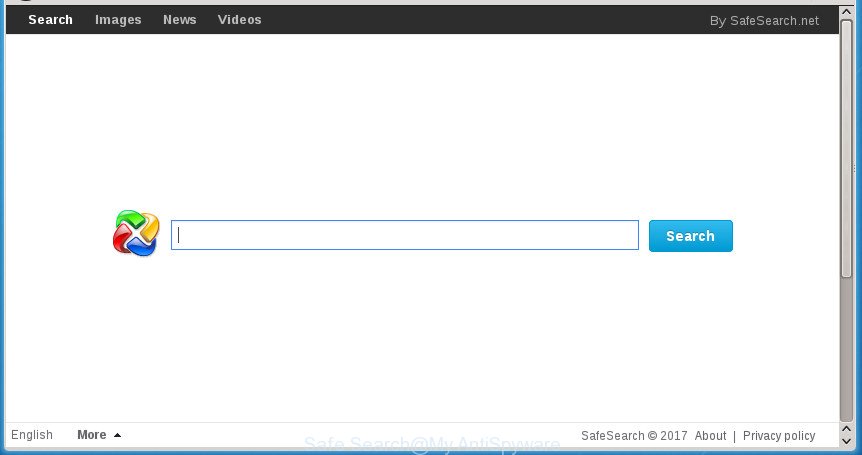Change language via English link
This screenshot has width=862, height=455.
tap(32, 435)
